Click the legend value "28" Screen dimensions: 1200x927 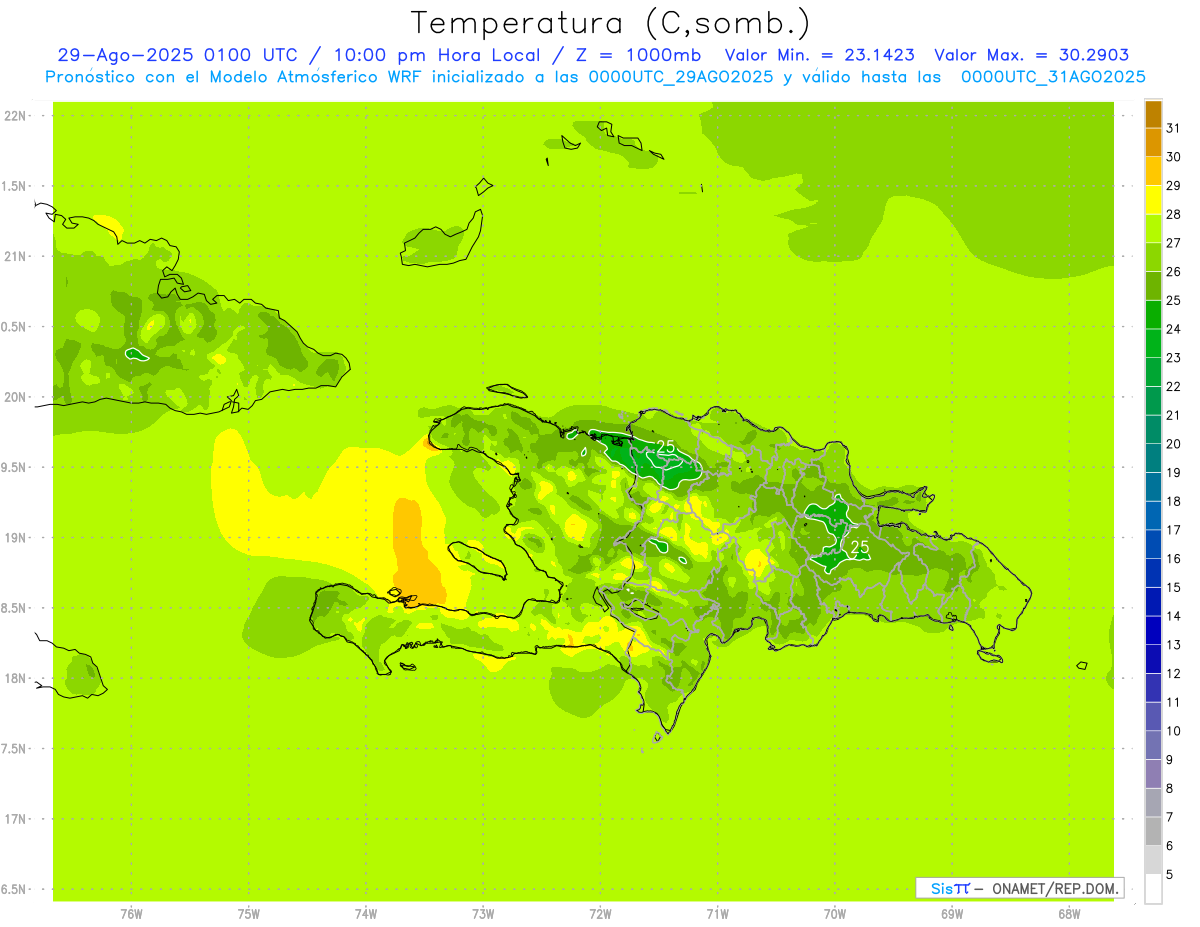point(1174,214)
